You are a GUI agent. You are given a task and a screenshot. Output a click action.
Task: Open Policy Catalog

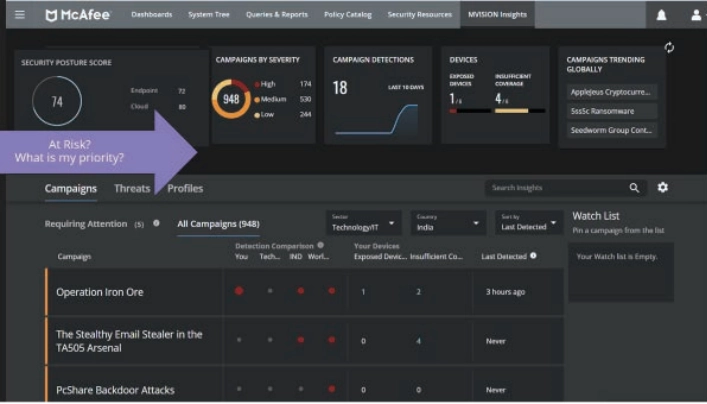[348, 14]
